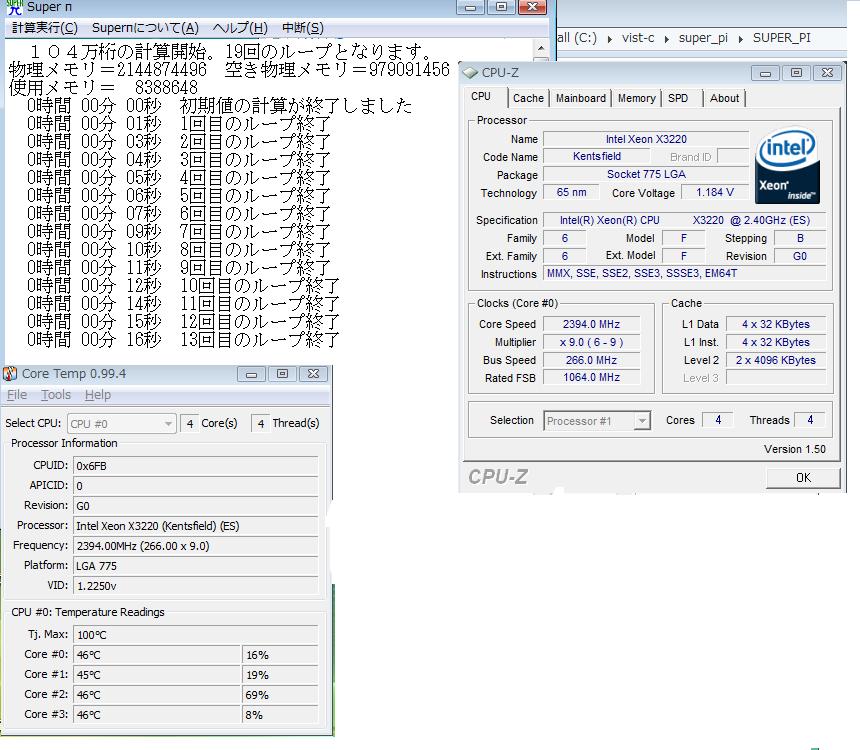Click the Tj. Max field 100°C
The image size is (860, 750).
tap(195, 635)
